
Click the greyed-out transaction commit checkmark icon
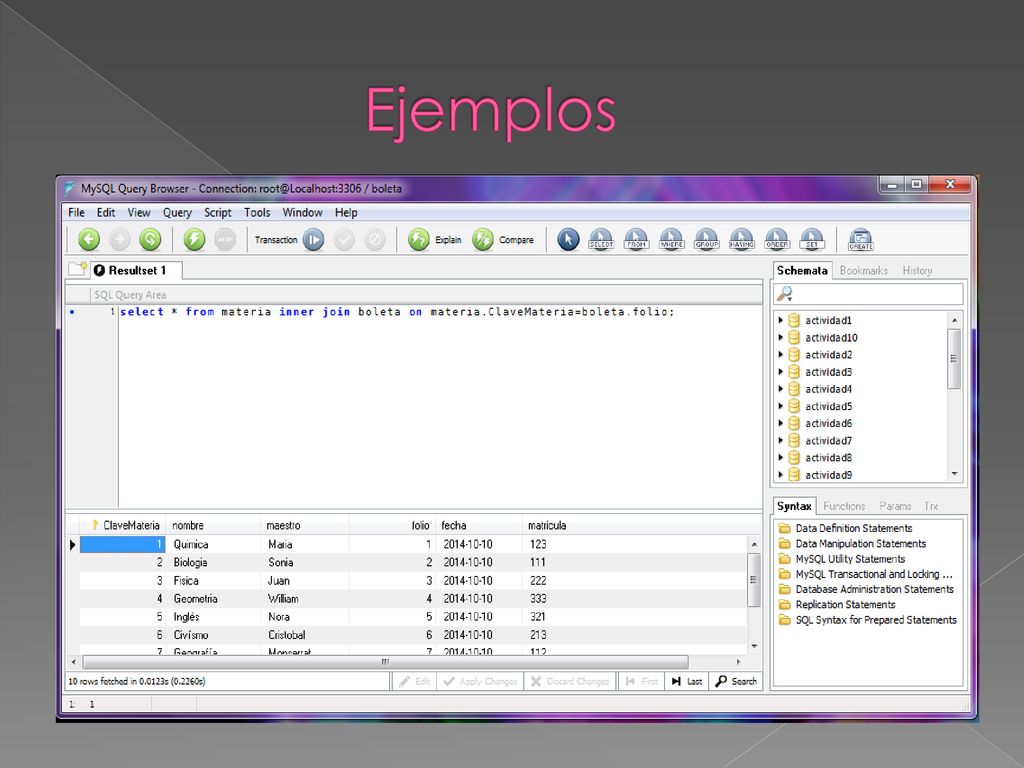(x=344, y=240)
